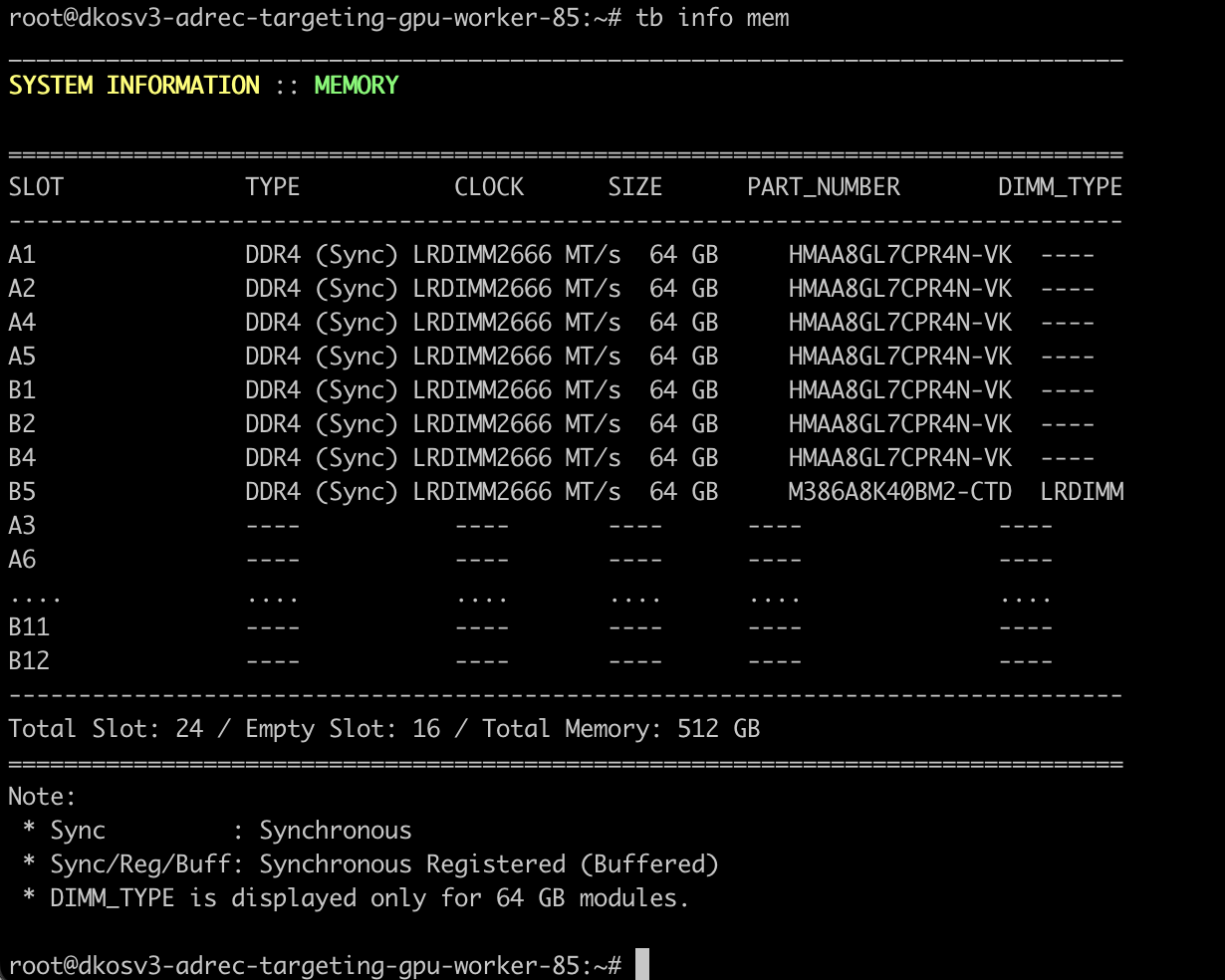Click 'Total Slot: 24' summary text
The width and height of the screenshot is (1225, 980).
106,729
